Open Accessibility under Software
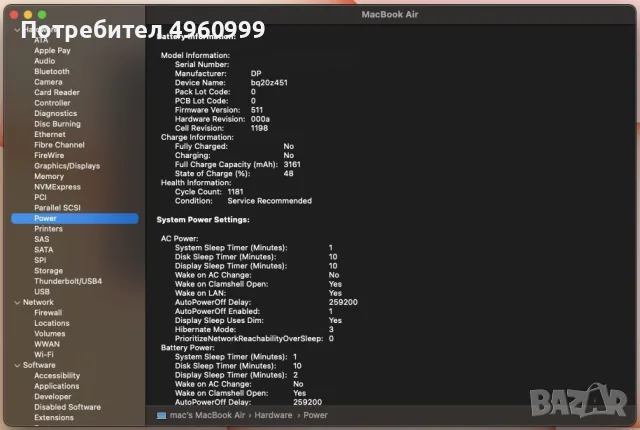Image resolution: width=640 pixels, height=430 pixels. (57, 376)
